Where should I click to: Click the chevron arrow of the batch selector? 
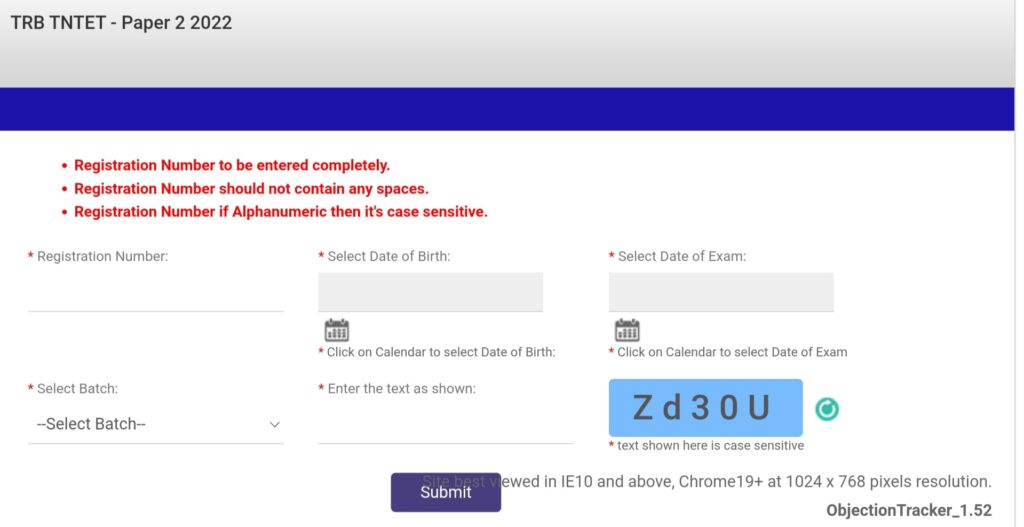275,424
